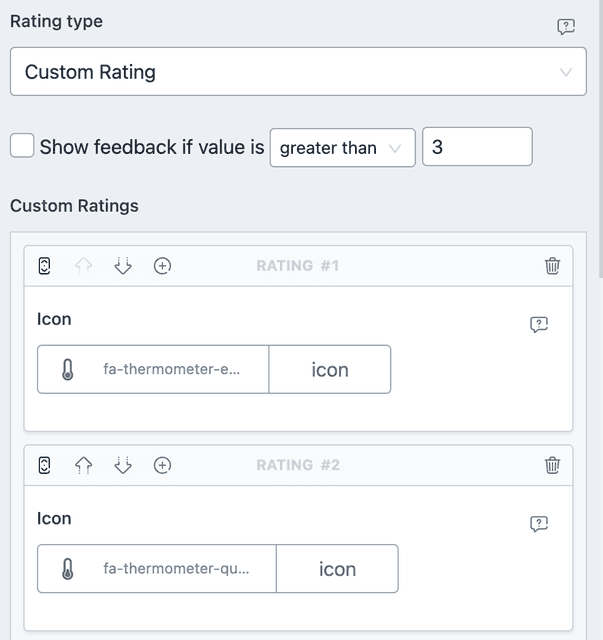Click the Custom Ratings section label

(74, 206)
